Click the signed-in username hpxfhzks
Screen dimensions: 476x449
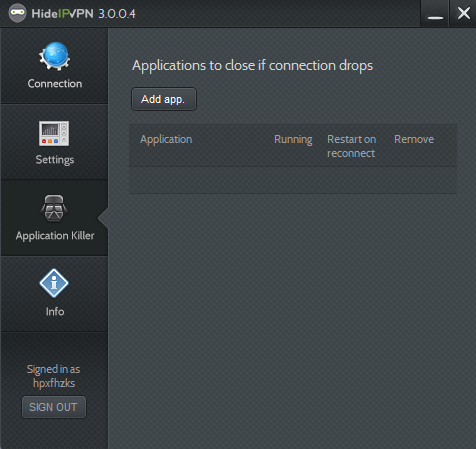tap(54, 383)
